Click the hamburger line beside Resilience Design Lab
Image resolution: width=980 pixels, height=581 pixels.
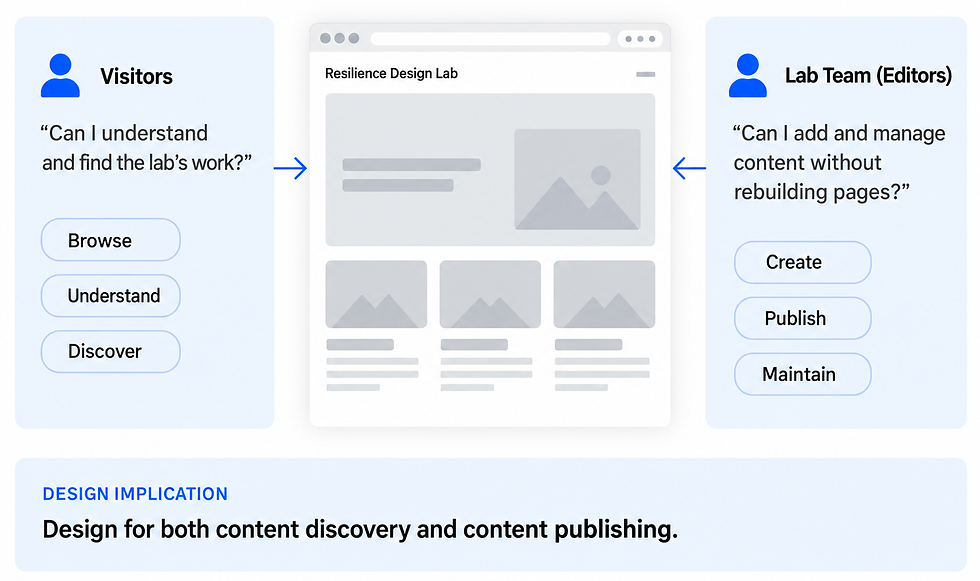(646, 74)
